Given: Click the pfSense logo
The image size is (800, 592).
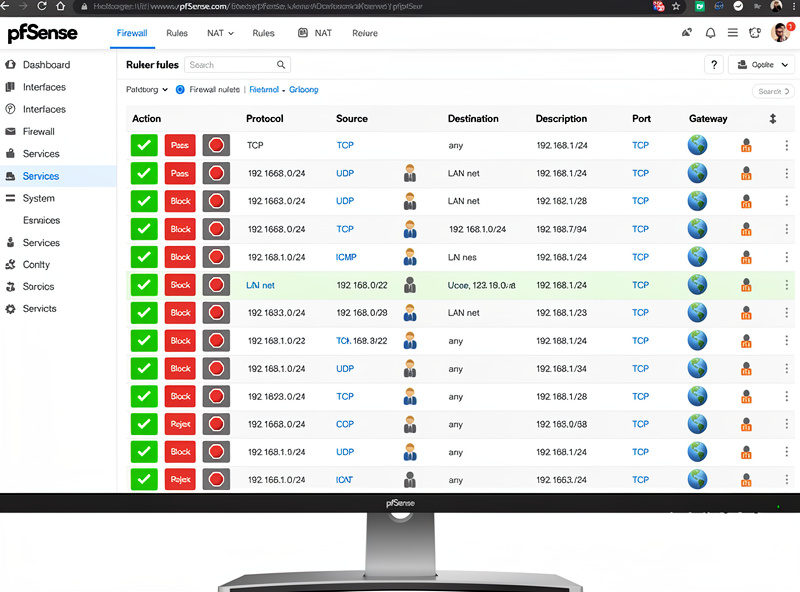Looking at the screenshot, I should point(42,33).
